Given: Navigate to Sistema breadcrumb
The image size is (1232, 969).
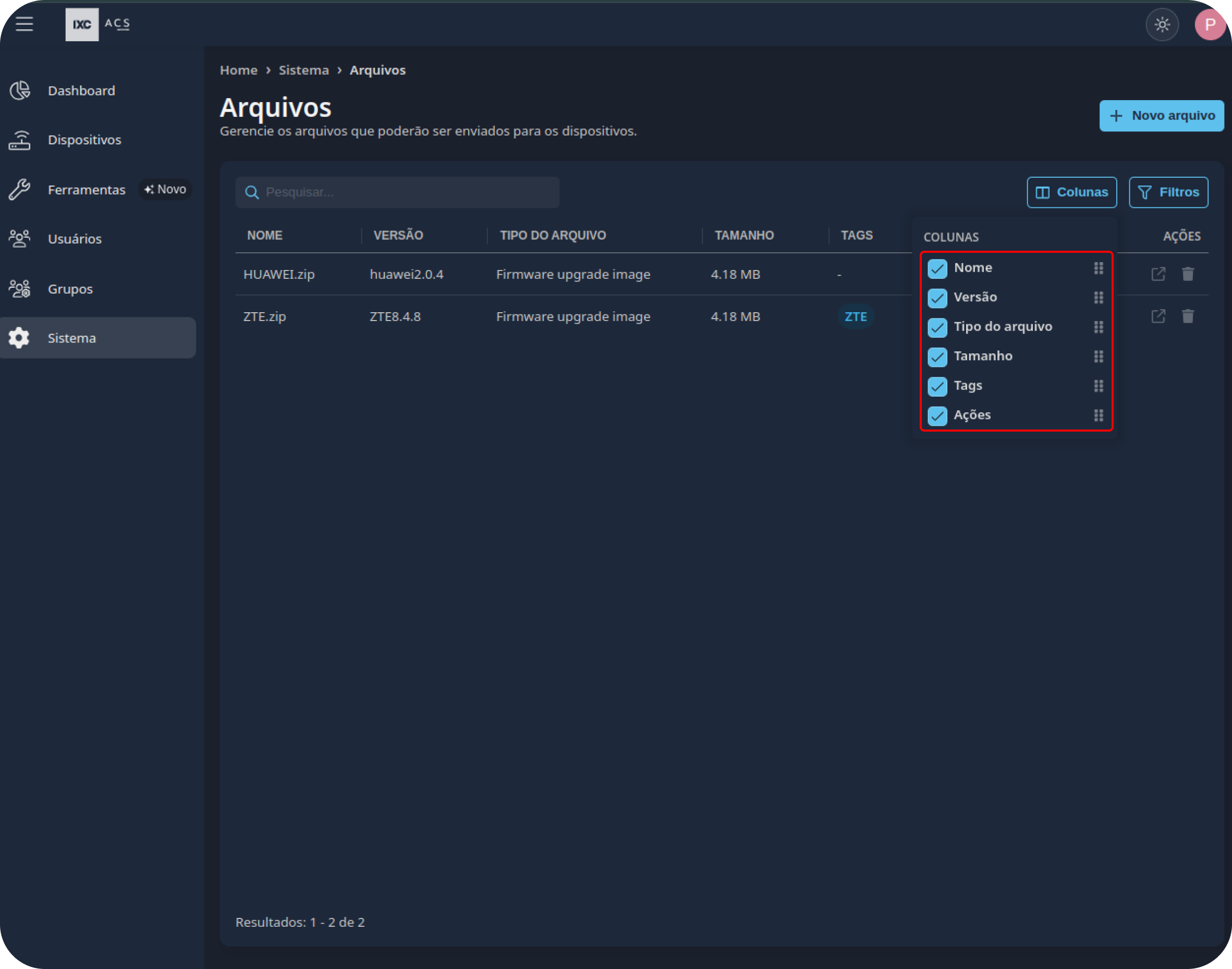Looking at the screenshot, I should [x=303, y=70].
